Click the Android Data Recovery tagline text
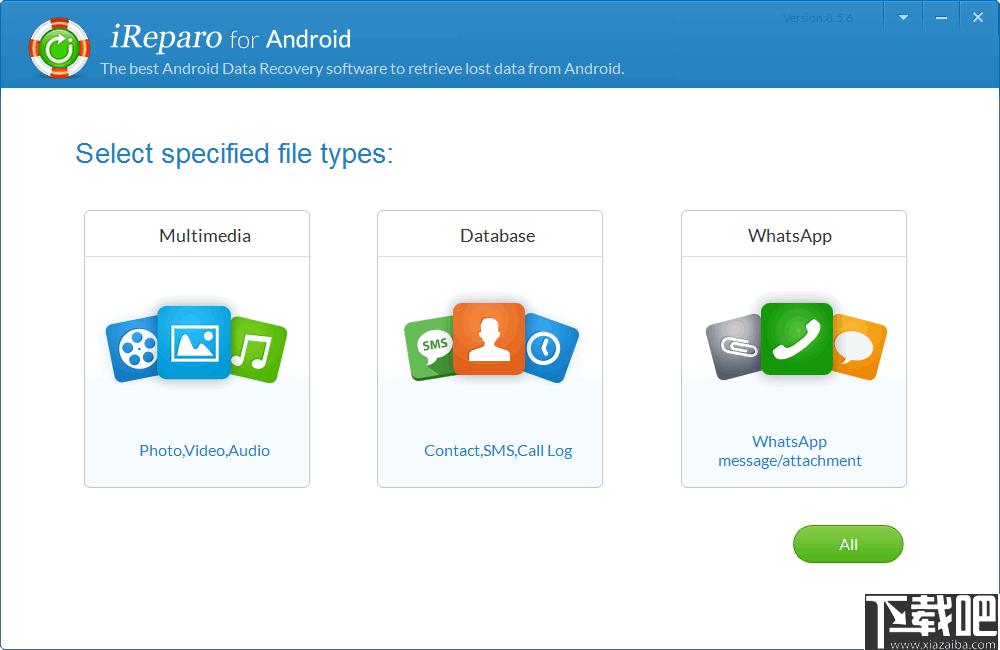 pos(362,68)
